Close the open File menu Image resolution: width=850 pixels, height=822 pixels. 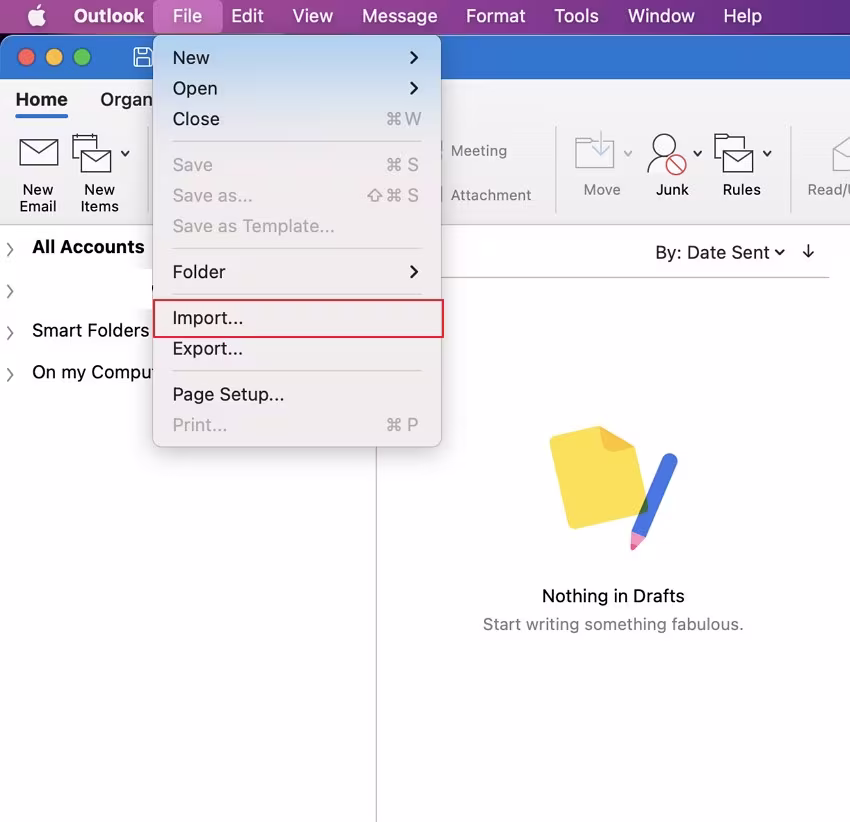(188, 16)
